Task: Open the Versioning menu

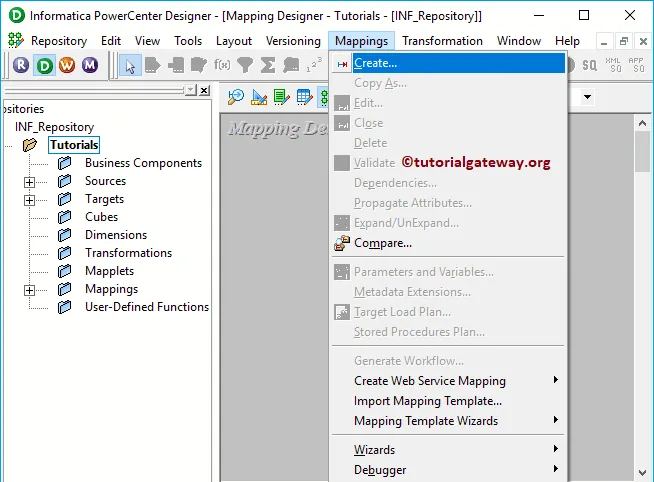Action: [x=293, y=41]
